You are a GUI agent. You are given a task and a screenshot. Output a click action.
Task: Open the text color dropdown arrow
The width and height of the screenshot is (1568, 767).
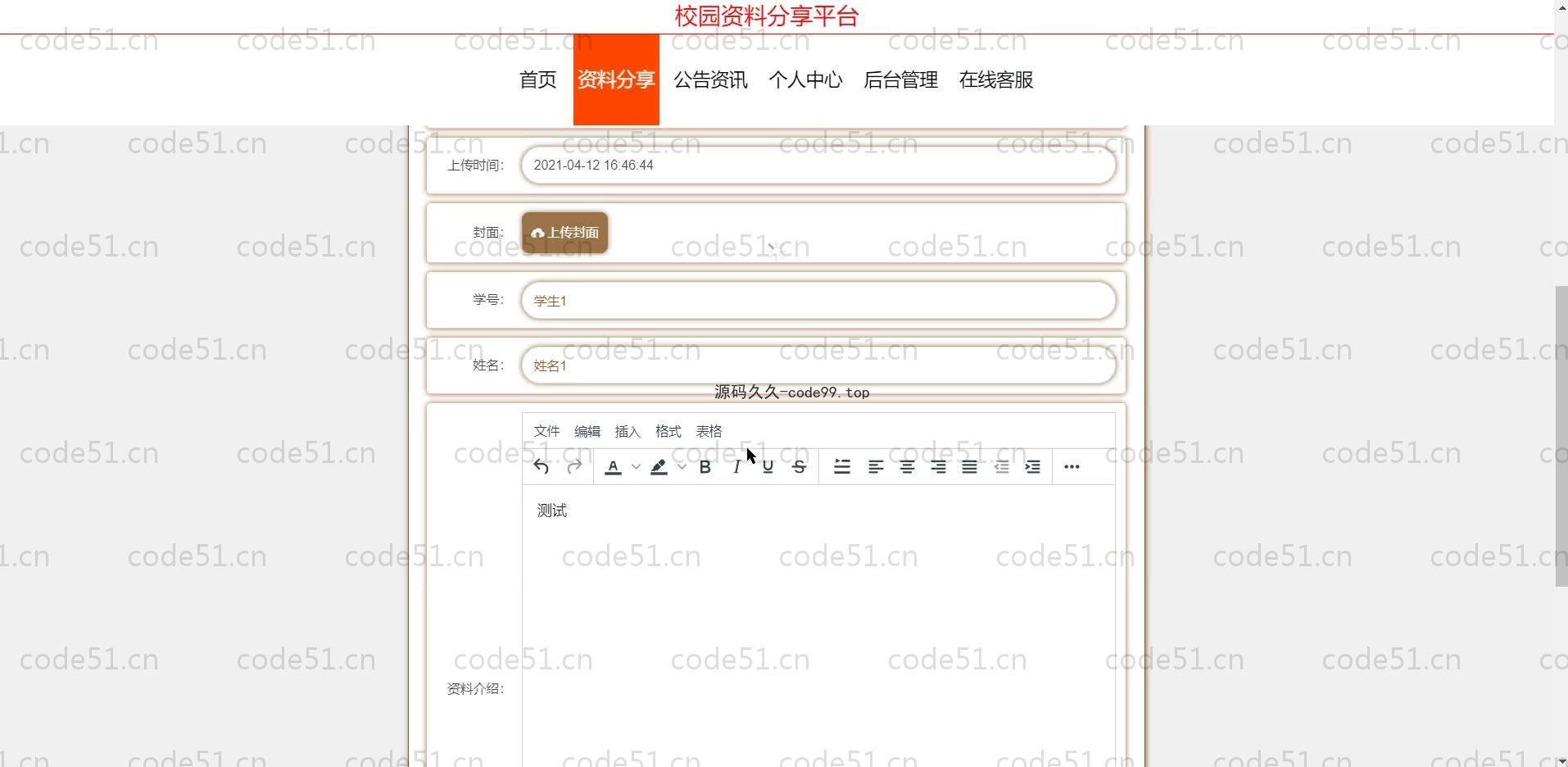click(x=636, y=467)
